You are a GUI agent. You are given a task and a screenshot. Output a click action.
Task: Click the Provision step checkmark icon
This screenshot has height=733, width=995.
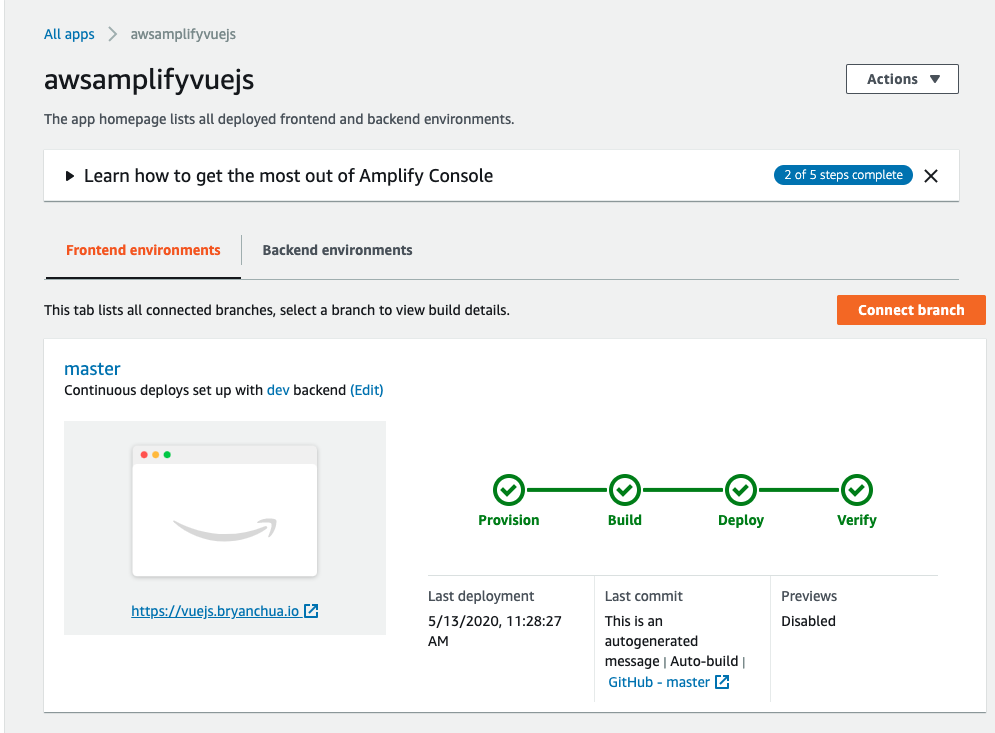(x=509, y=490)
